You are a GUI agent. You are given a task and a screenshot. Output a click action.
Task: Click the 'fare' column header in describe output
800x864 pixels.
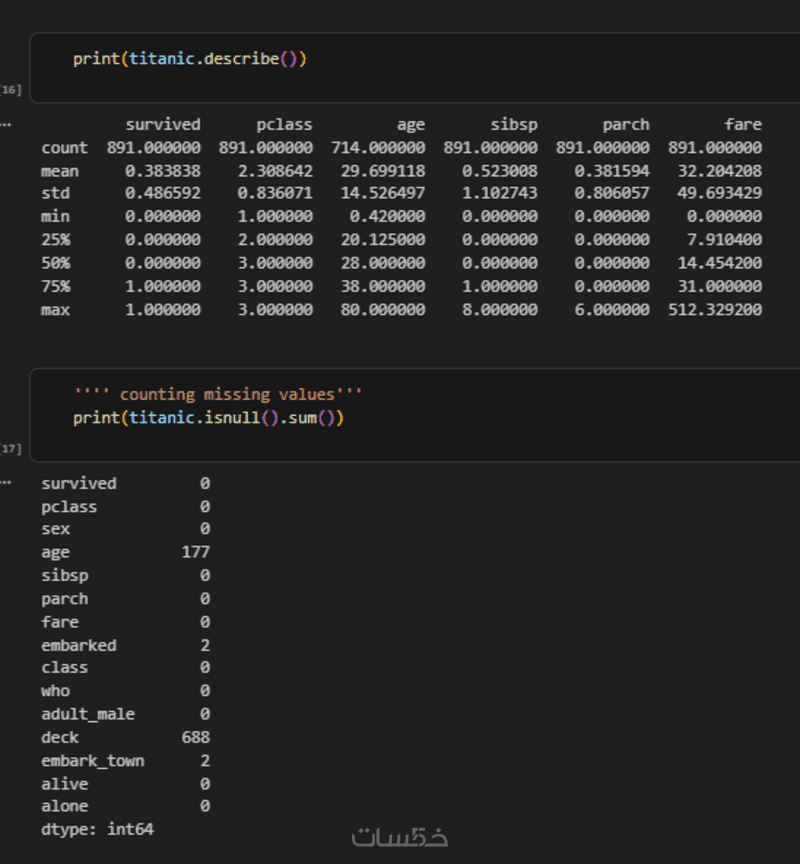point(743,125)
